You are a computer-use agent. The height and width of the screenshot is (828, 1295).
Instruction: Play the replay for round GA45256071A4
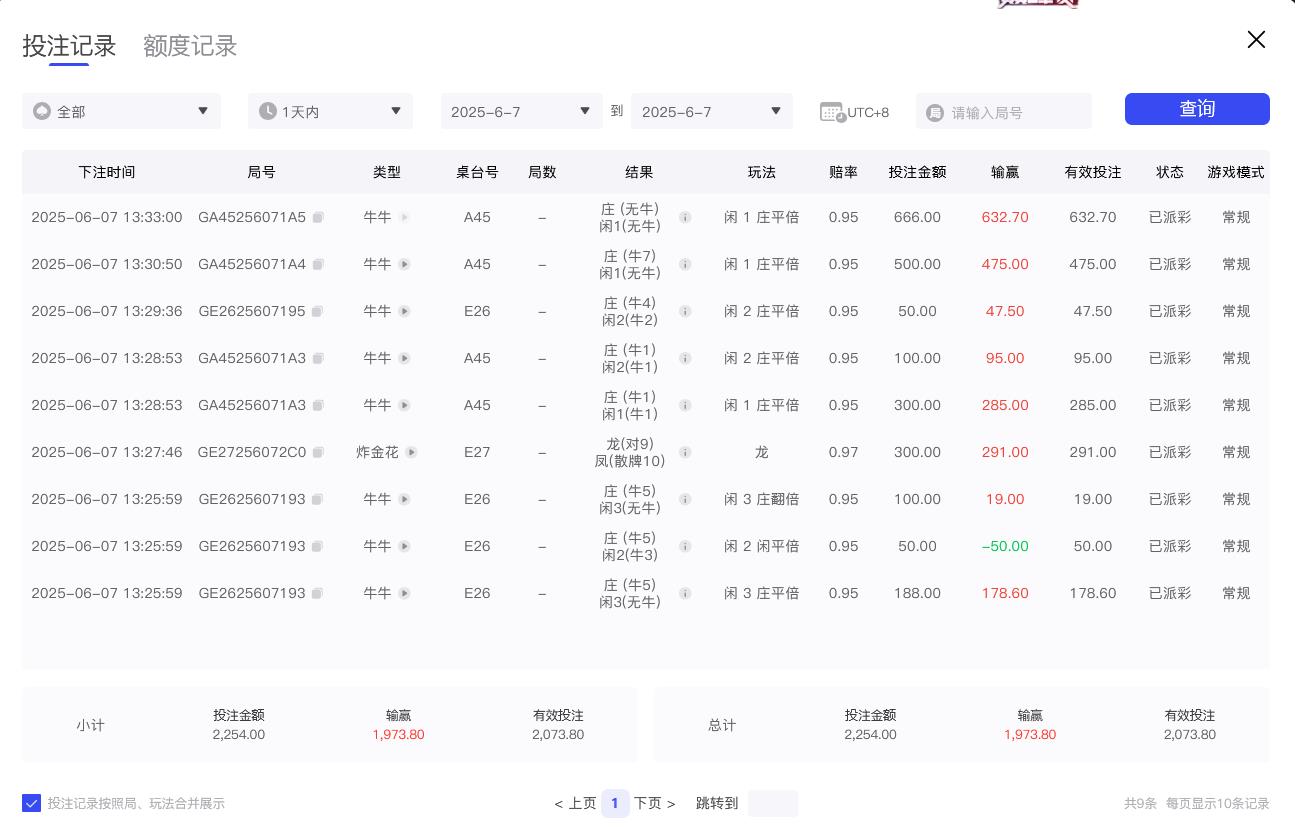point(404,264)
